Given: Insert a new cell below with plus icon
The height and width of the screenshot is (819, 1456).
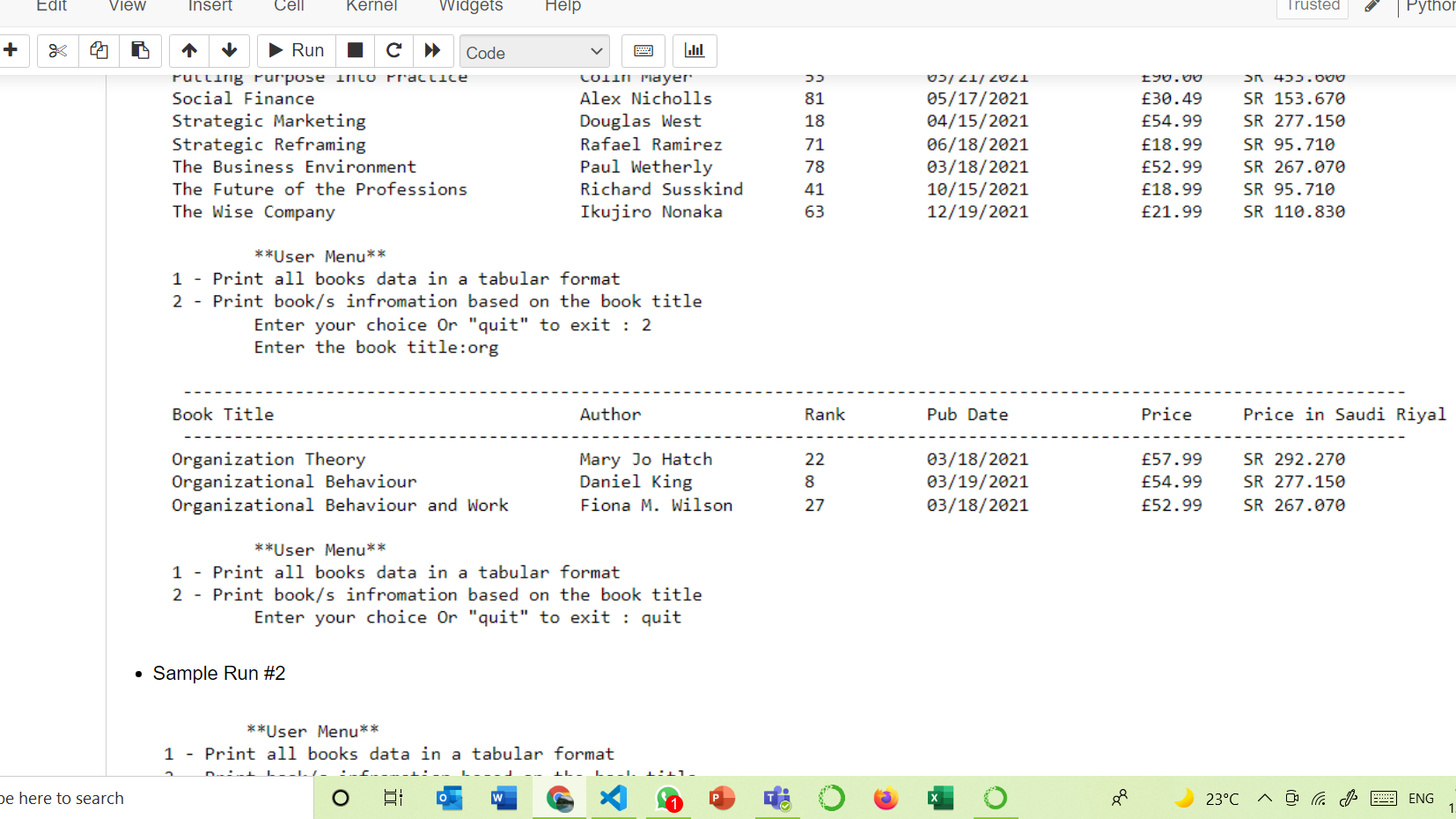Looking at the screenshot, I should [x=11, y=50].
